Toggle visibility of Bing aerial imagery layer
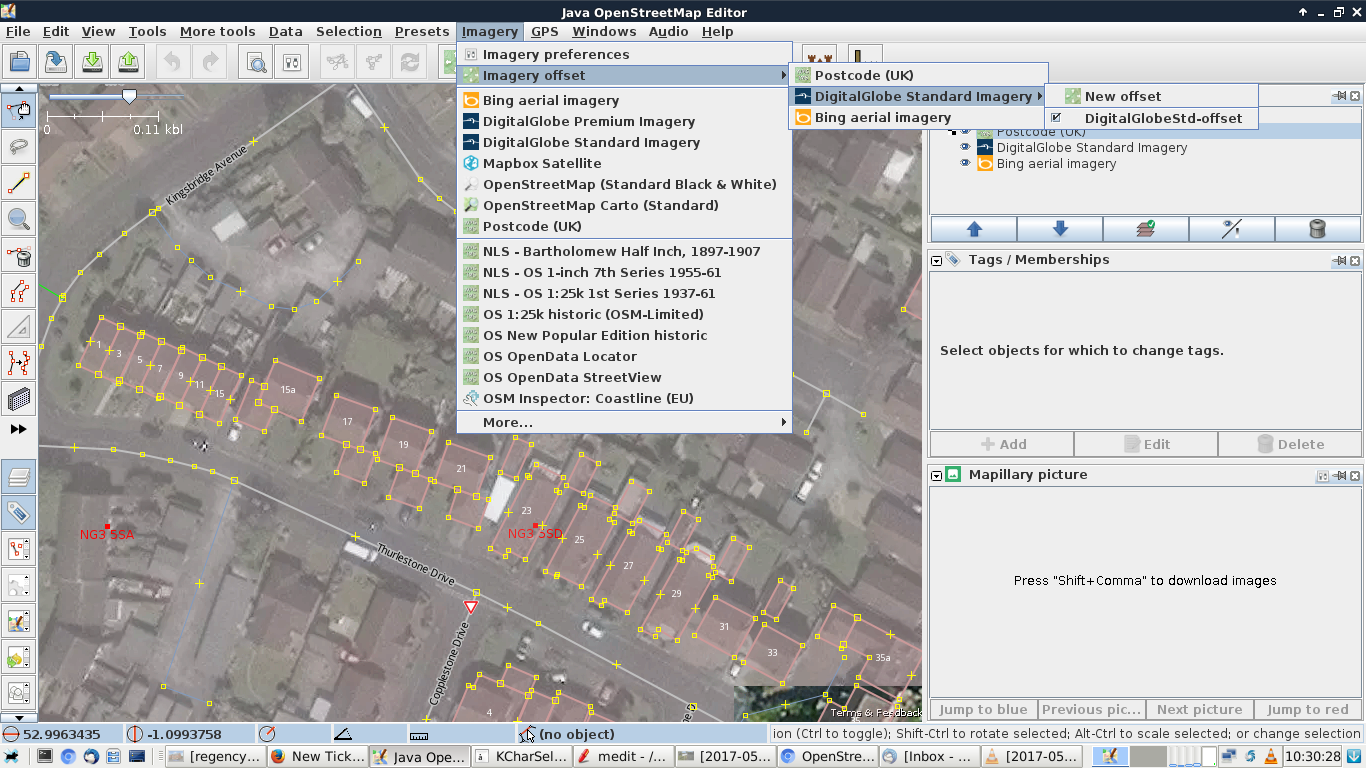 pyautogui.click(x=965, y=164)
